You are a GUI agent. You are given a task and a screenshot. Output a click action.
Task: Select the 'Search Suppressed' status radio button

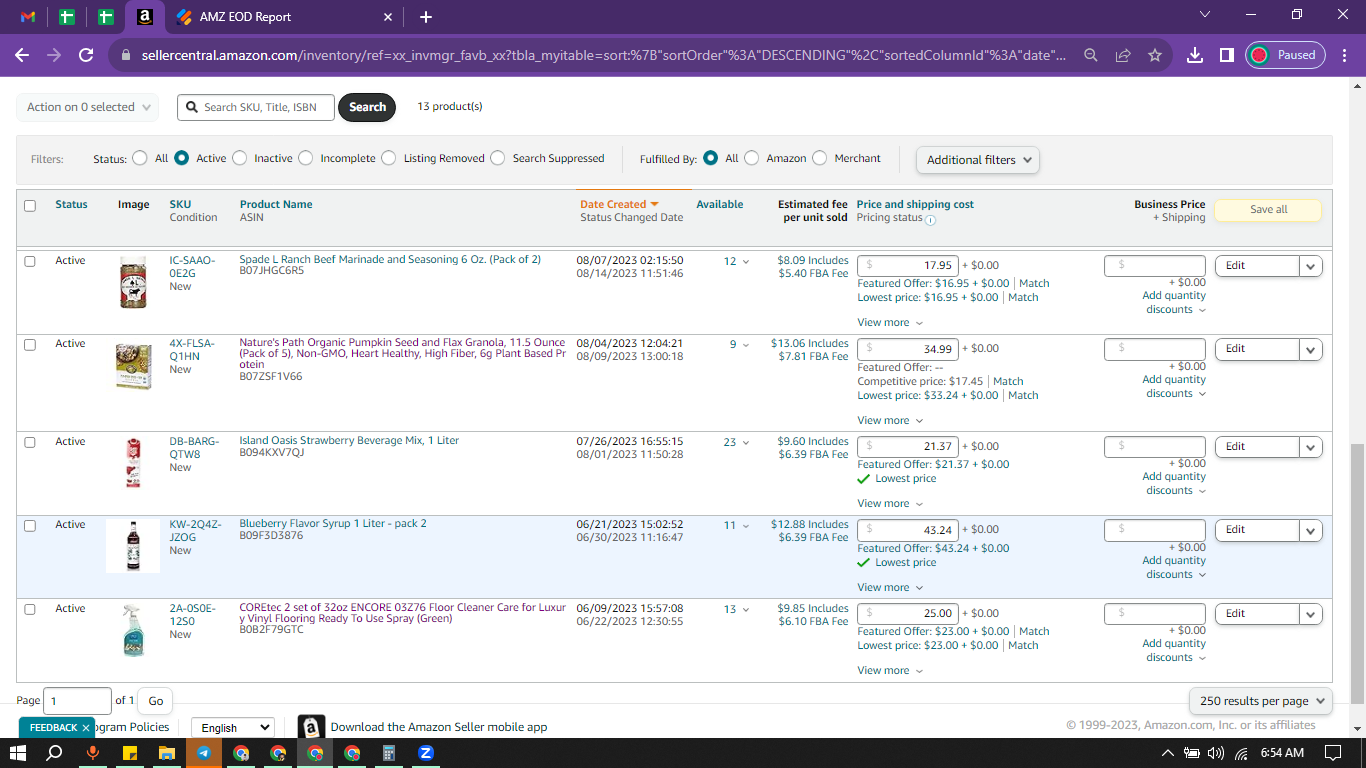(498, 158)
